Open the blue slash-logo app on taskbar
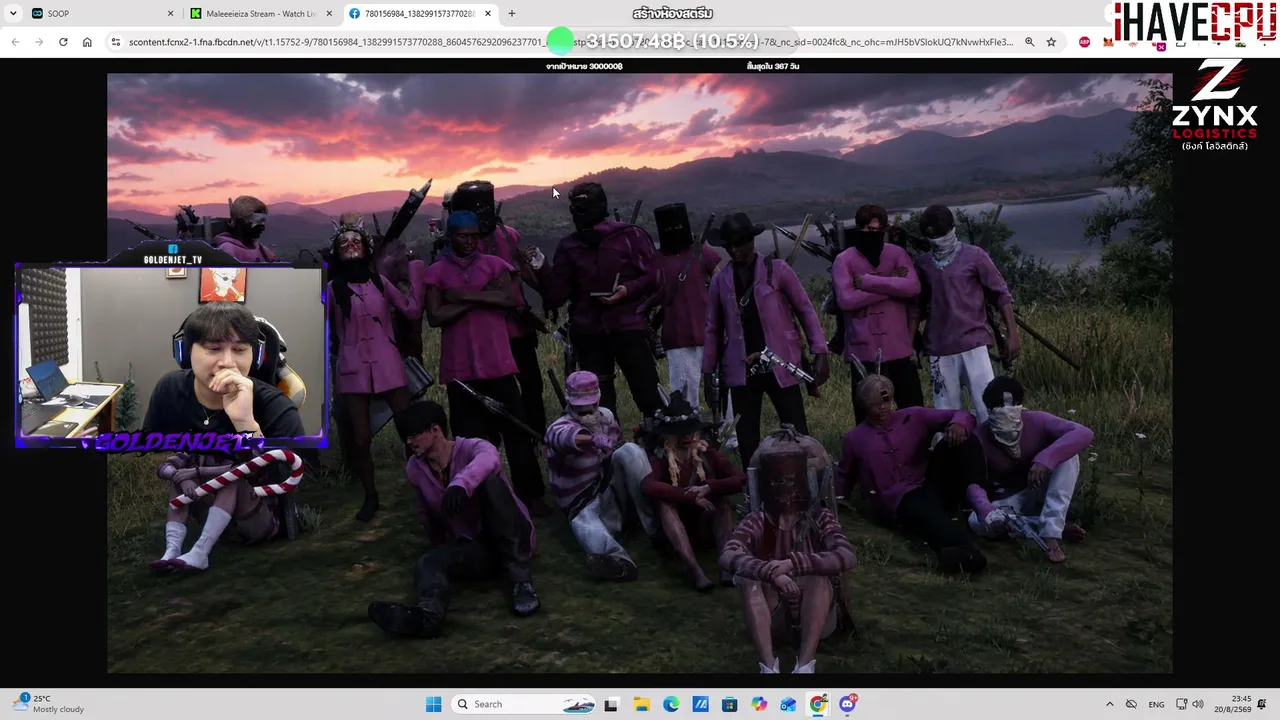The width and height of the screenshot is (1280, 720). point(700,704)
